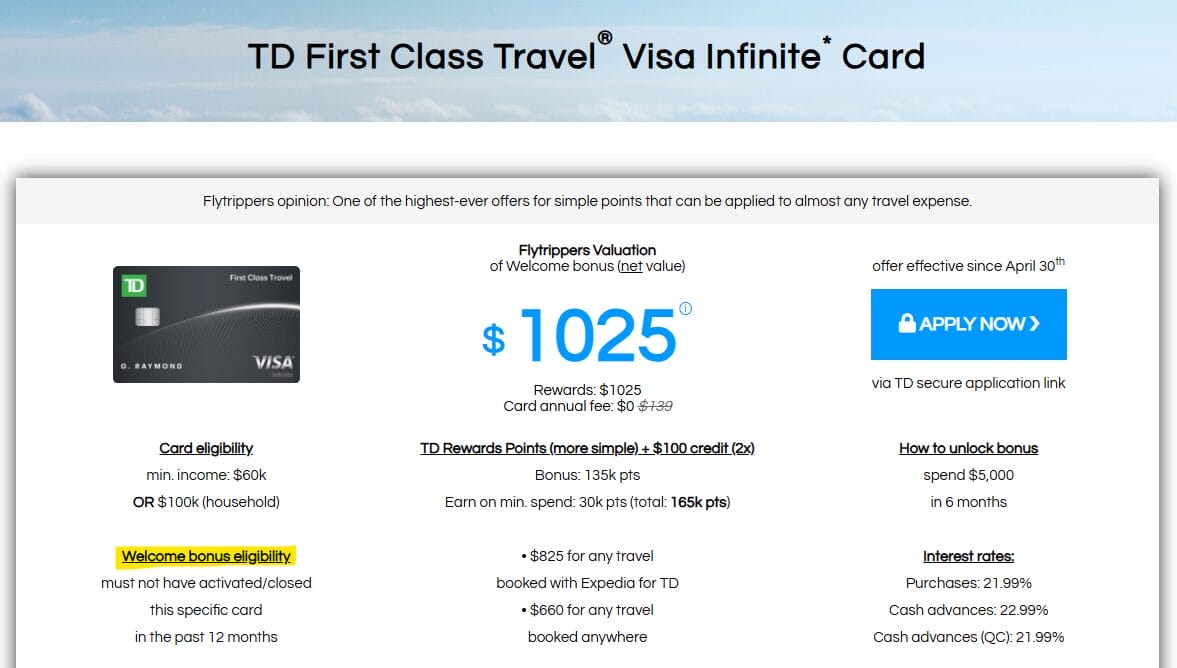
Task: Click the VISA logo on the card image
Action: (x=272, y=362)
